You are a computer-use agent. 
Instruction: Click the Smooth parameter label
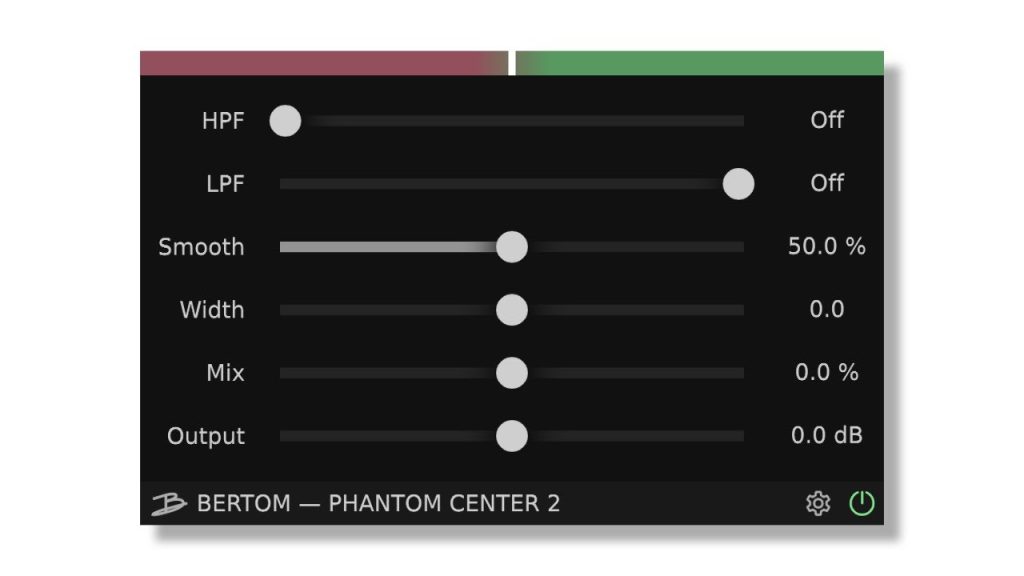(x=203, y=246)
